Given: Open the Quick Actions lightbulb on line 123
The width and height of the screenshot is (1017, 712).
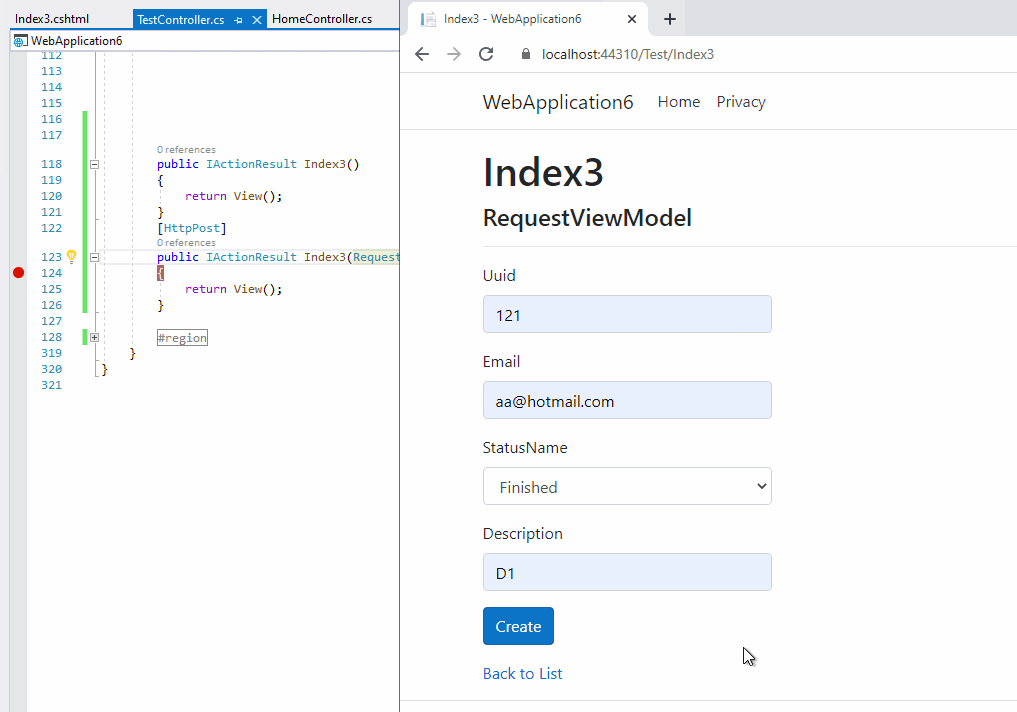Looking at the screenshot, I should 70,256.
